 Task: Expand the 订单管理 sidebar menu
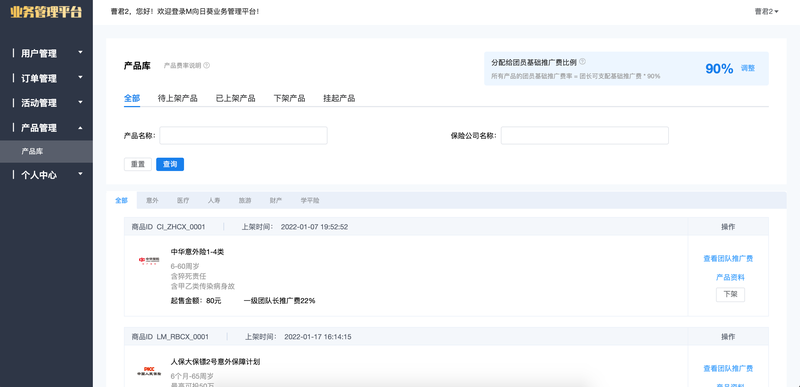point(46,78)
